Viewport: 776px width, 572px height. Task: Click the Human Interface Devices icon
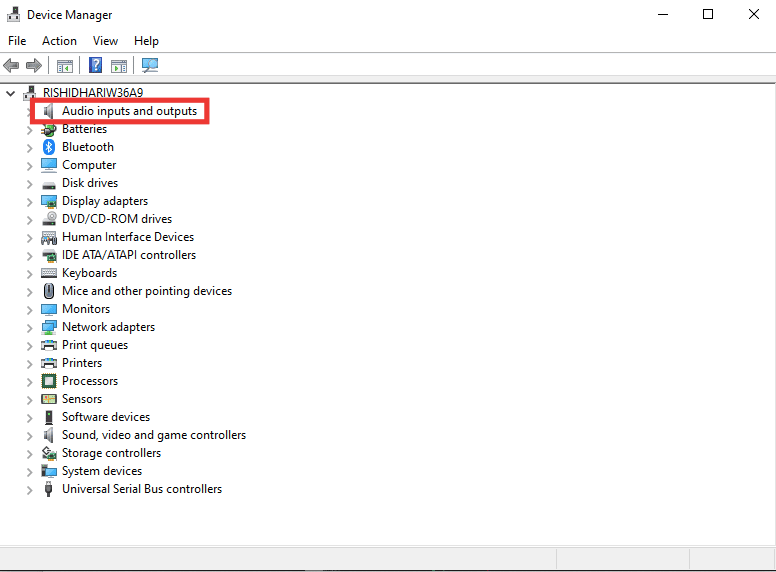[48, 238]
